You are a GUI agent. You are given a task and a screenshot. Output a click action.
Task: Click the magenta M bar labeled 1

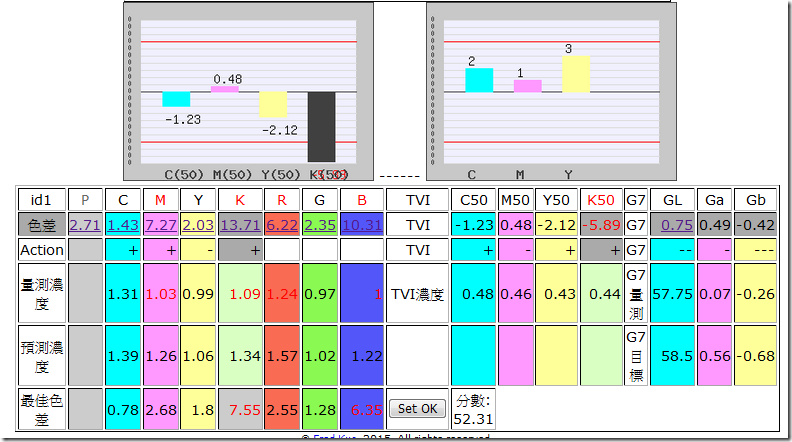[x=527, y=86]
